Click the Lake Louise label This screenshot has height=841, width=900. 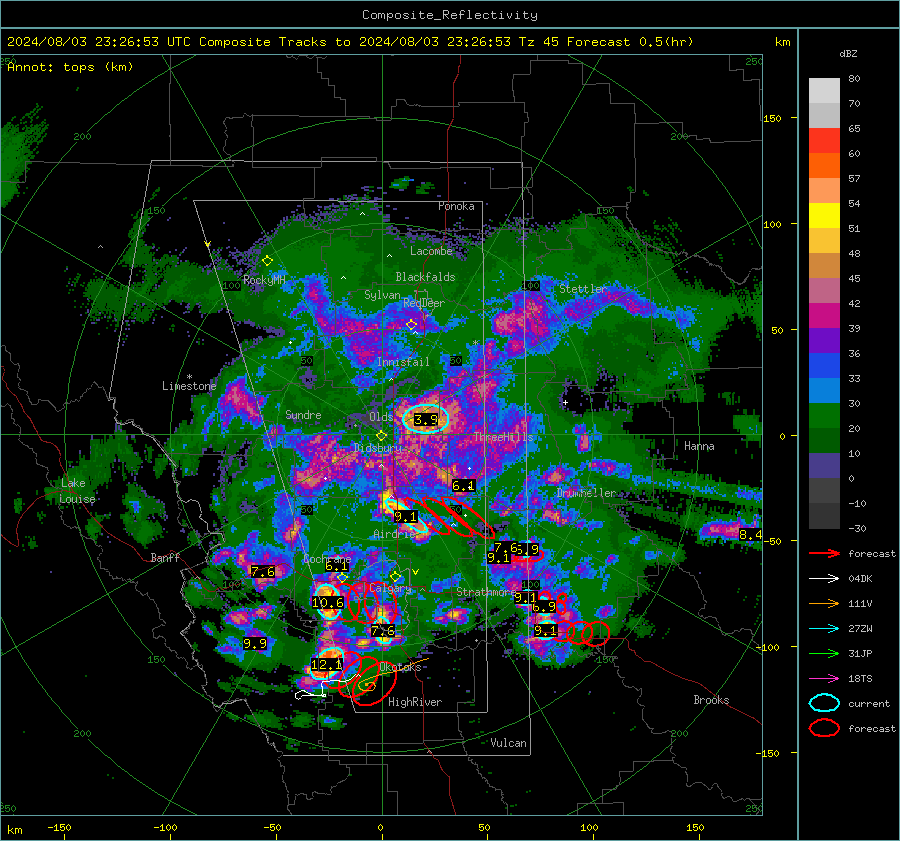point(77,491)
